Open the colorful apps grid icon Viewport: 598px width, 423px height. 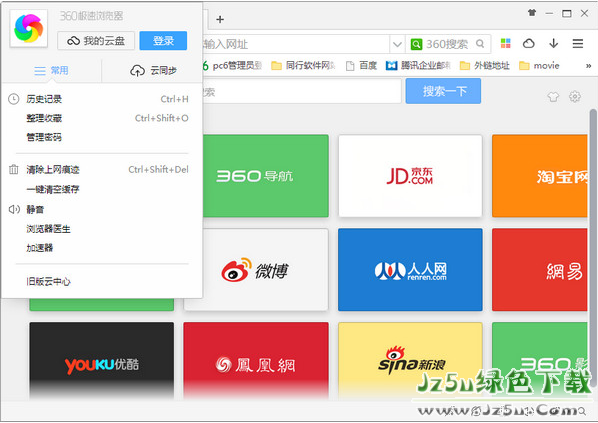(x=506, y=43)
